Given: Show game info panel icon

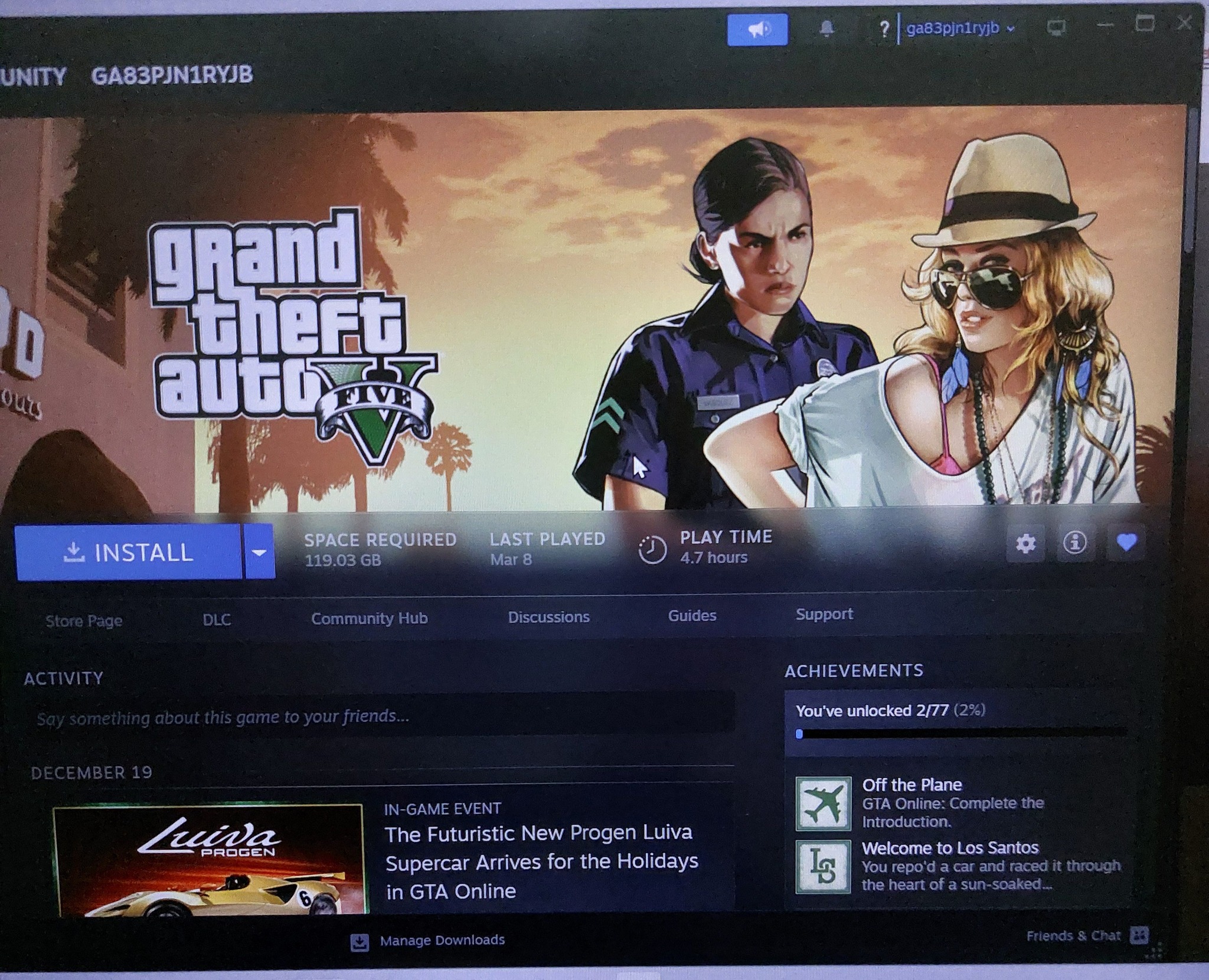Looking at the screenshot, I should point(1074,543).
